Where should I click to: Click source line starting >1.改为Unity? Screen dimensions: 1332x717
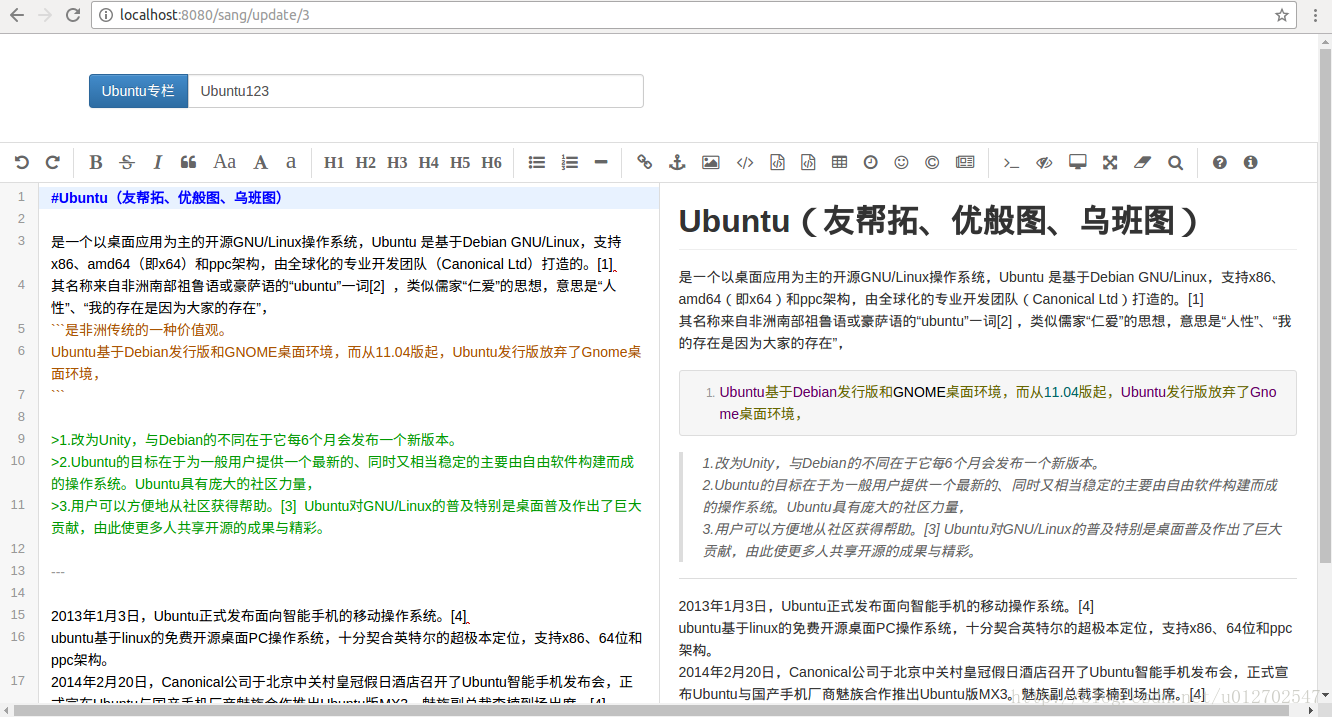(254, 440)
